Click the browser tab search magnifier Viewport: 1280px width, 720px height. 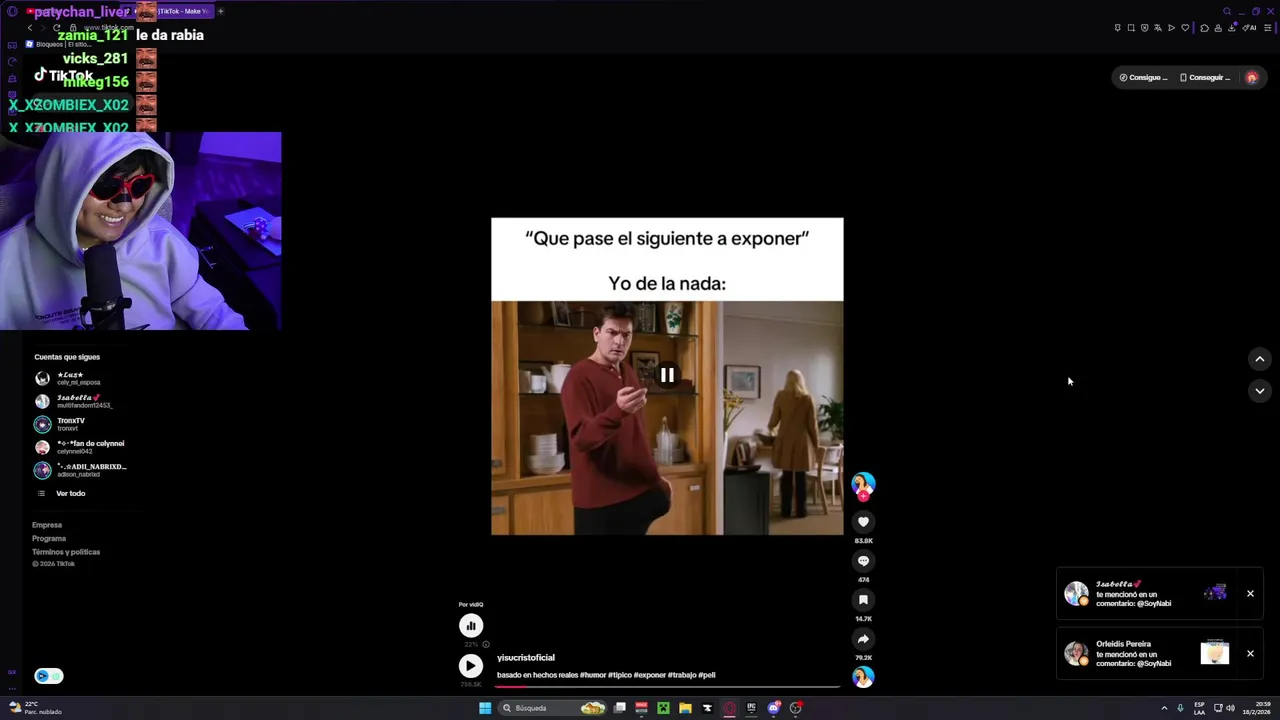pos(1227,11)
